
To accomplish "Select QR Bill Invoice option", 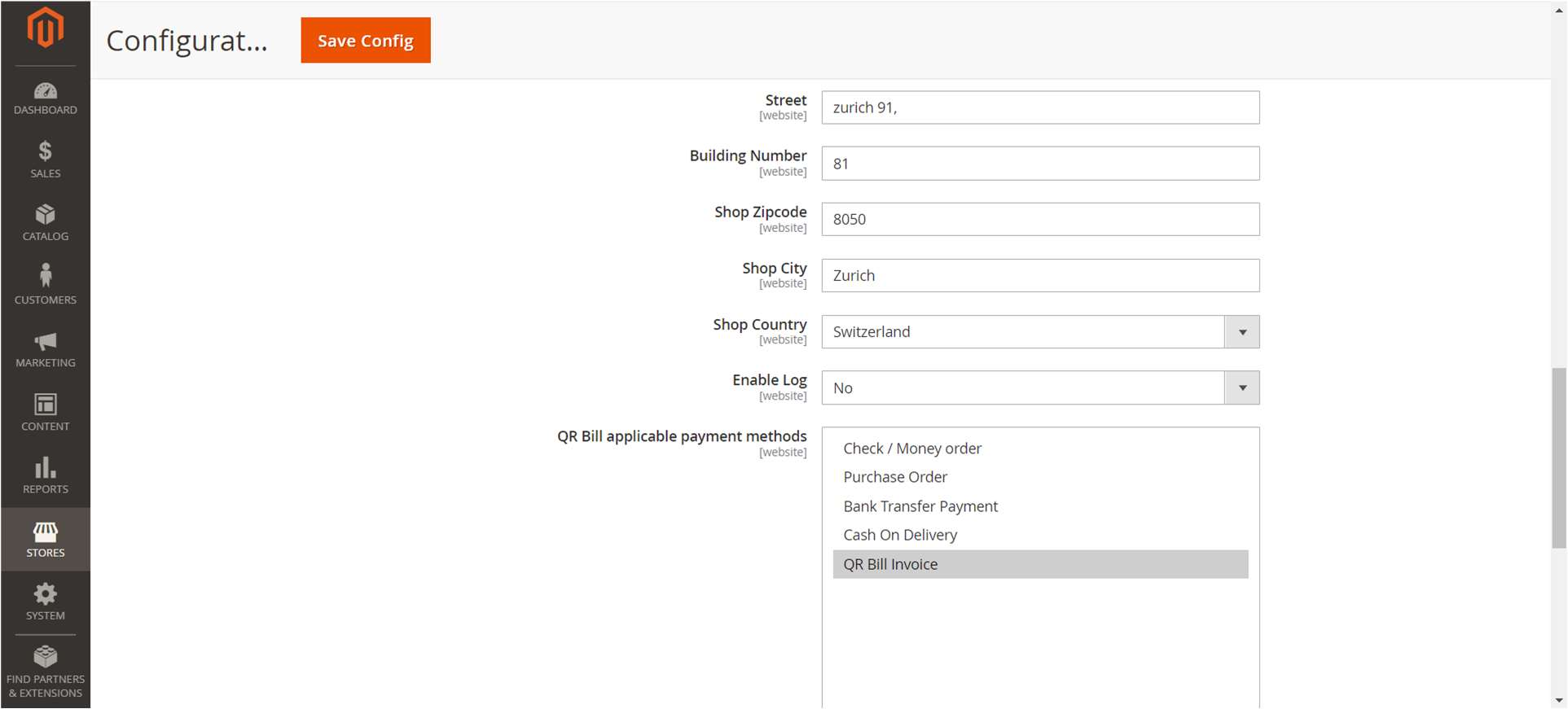I will point(890,564).
